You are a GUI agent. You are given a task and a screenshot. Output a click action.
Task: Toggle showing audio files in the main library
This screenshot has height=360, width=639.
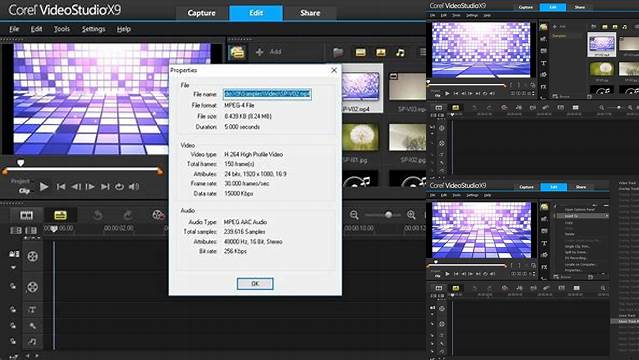400,52
